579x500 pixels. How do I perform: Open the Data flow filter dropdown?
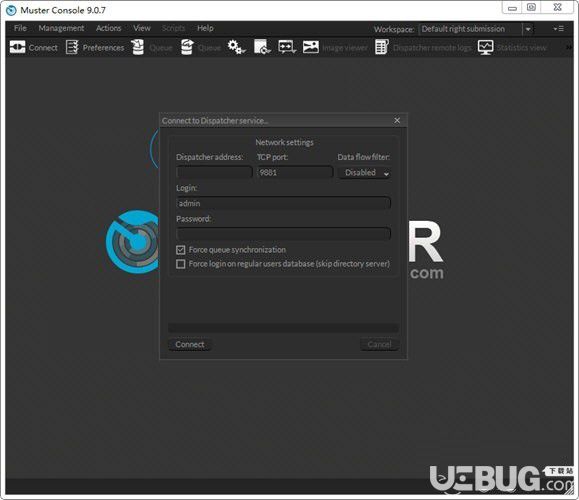pos(365,173)
